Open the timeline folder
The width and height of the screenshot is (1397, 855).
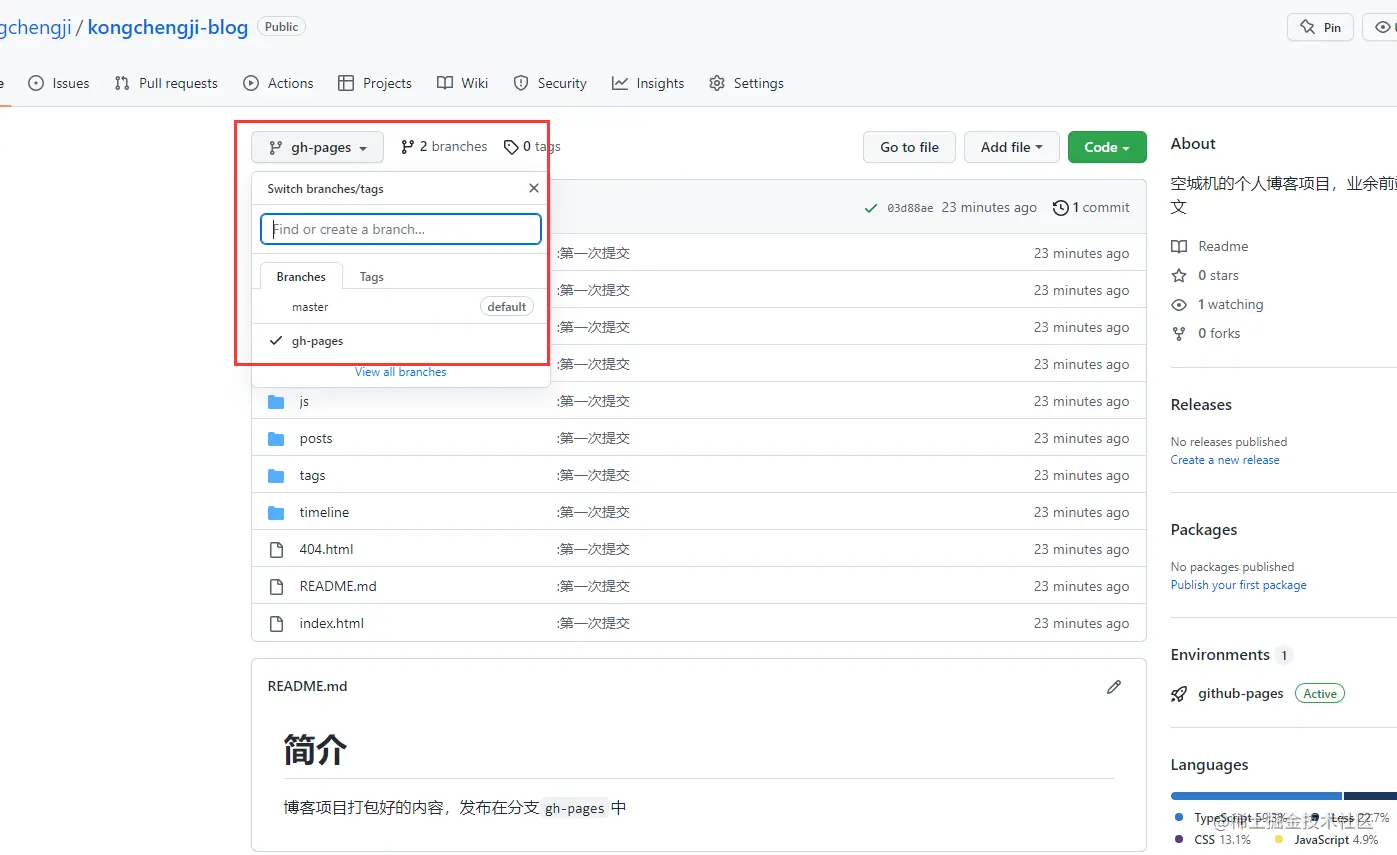coord(324,512)
